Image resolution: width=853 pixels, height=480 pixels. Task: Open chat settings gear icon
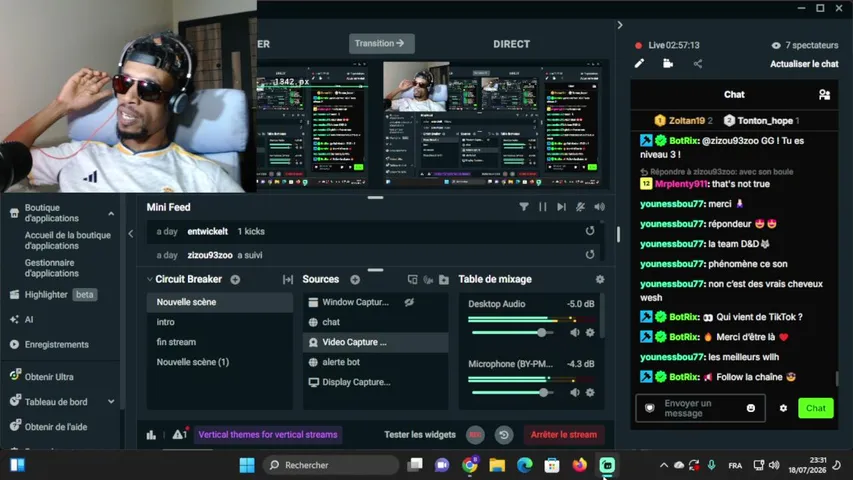pos(783,408)
